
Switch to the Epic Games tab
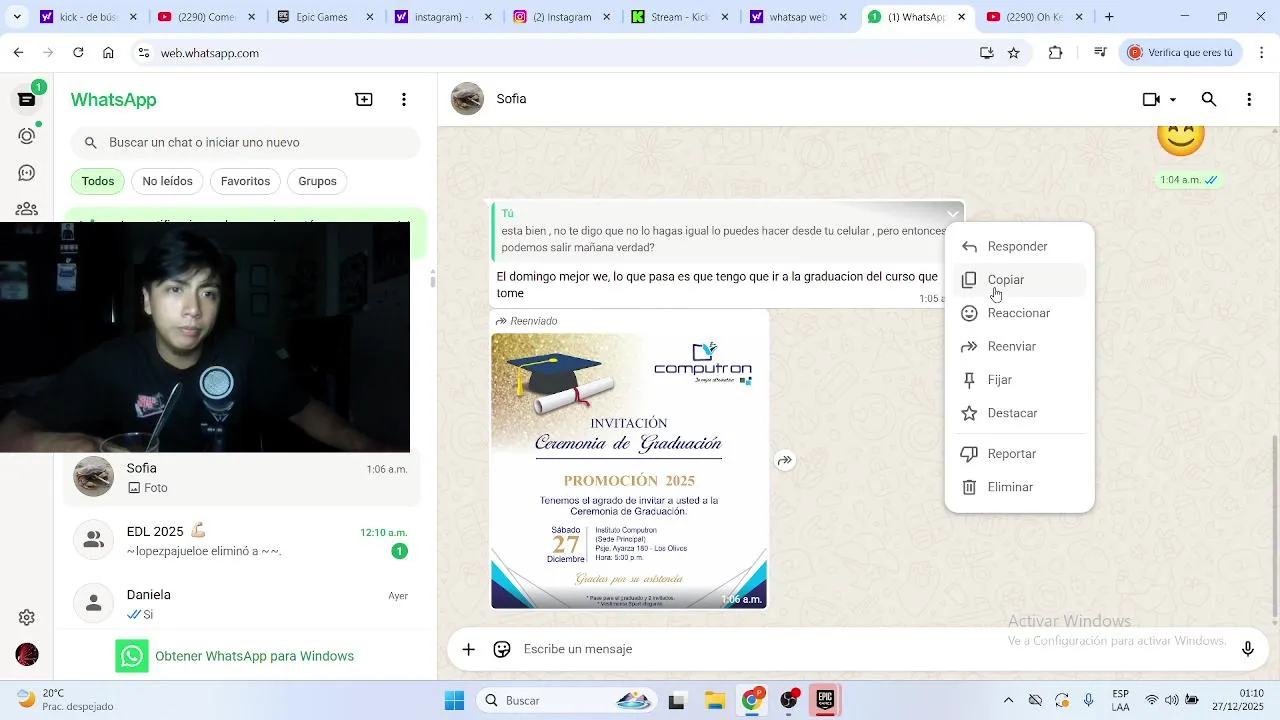click(324, 17)
